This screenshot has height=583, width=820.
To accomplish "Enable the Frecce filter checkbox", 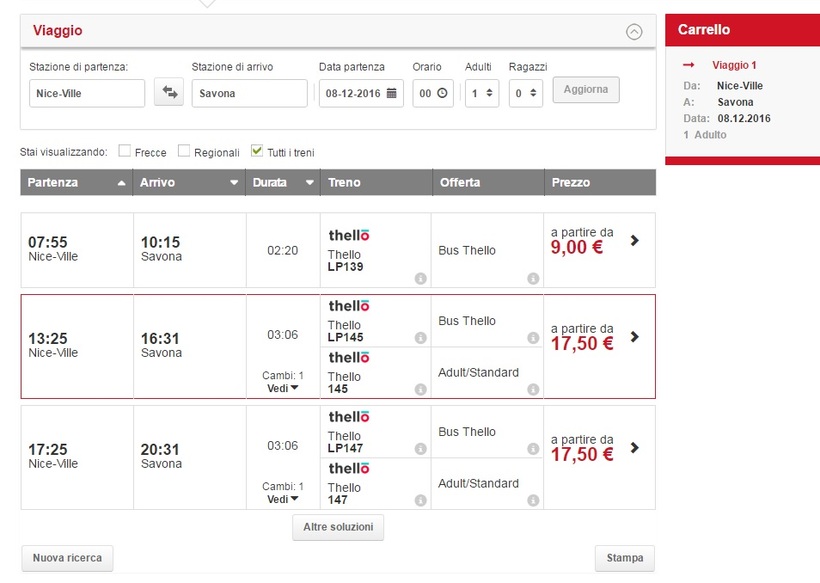I will (125, 151).
